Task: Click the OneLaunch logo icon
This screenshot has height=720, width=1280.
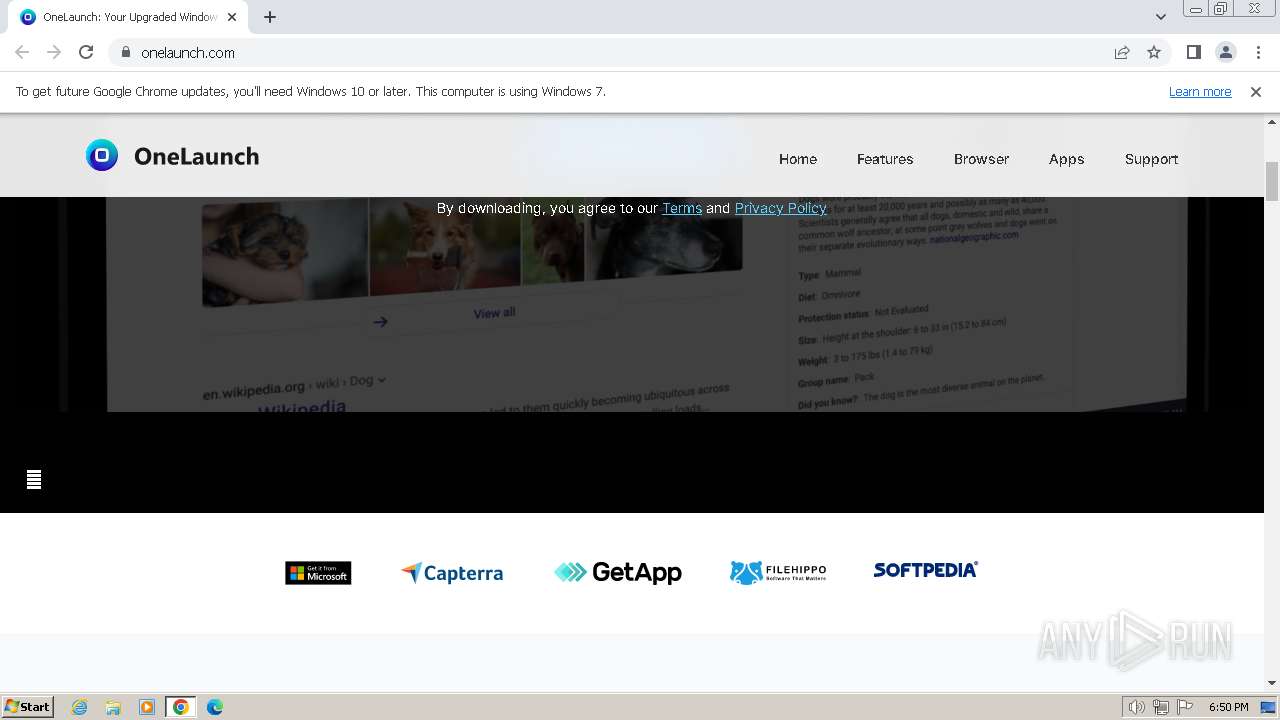Action: click(102, 155)
